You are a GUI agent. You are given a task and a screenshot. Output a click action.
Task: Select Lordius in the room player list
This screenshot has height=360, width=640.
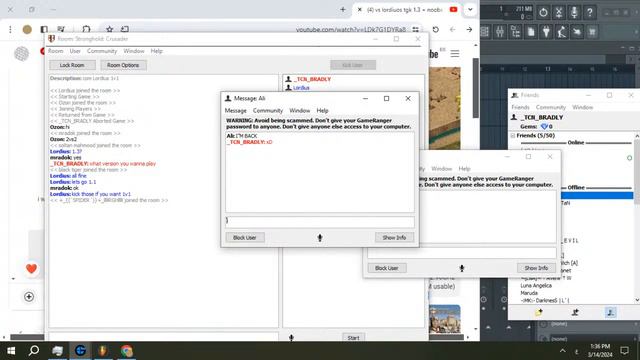pos(301,88)
